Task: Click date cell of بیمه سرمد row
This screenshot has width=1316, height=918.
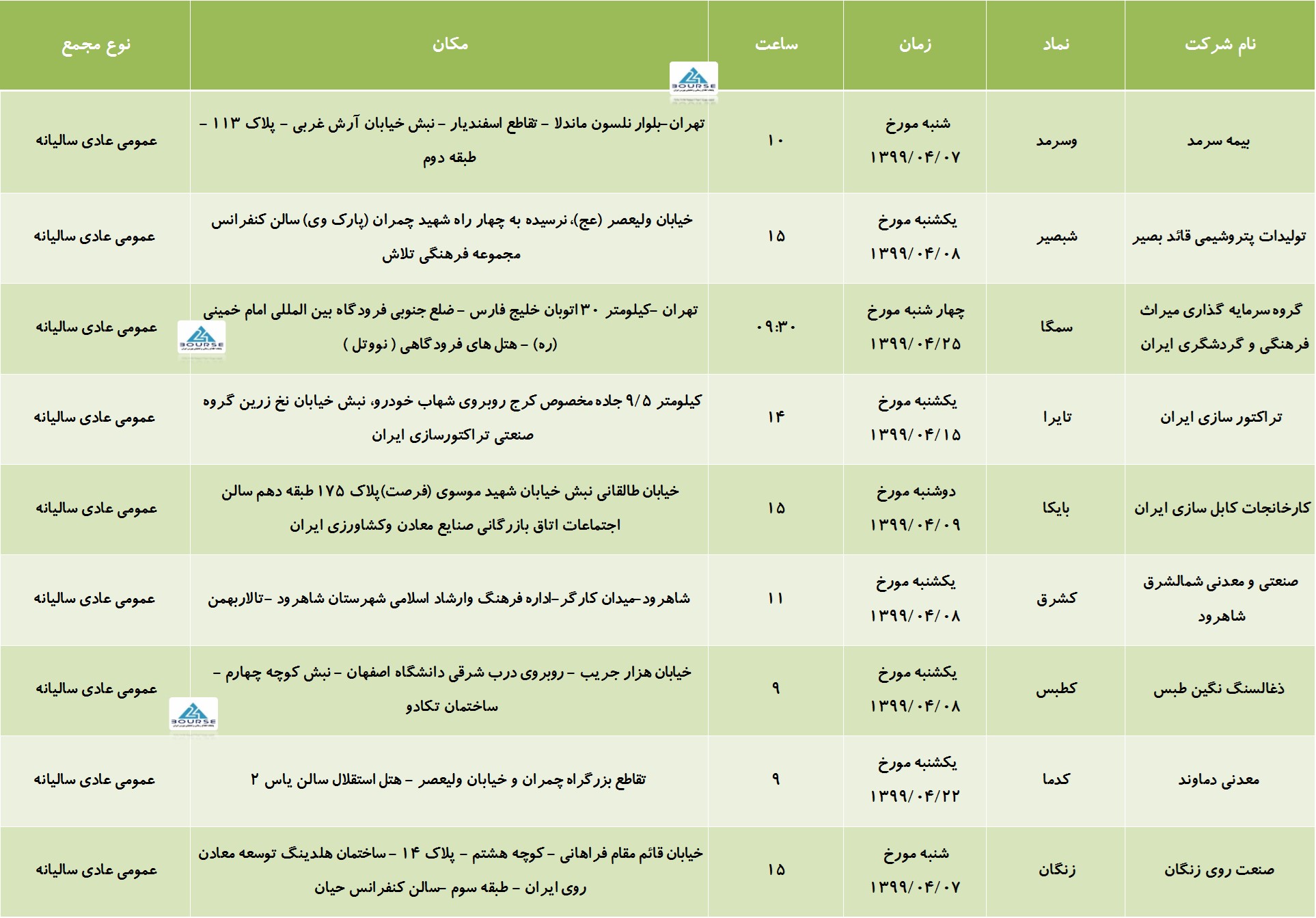Action: click(x=916, y=141)
